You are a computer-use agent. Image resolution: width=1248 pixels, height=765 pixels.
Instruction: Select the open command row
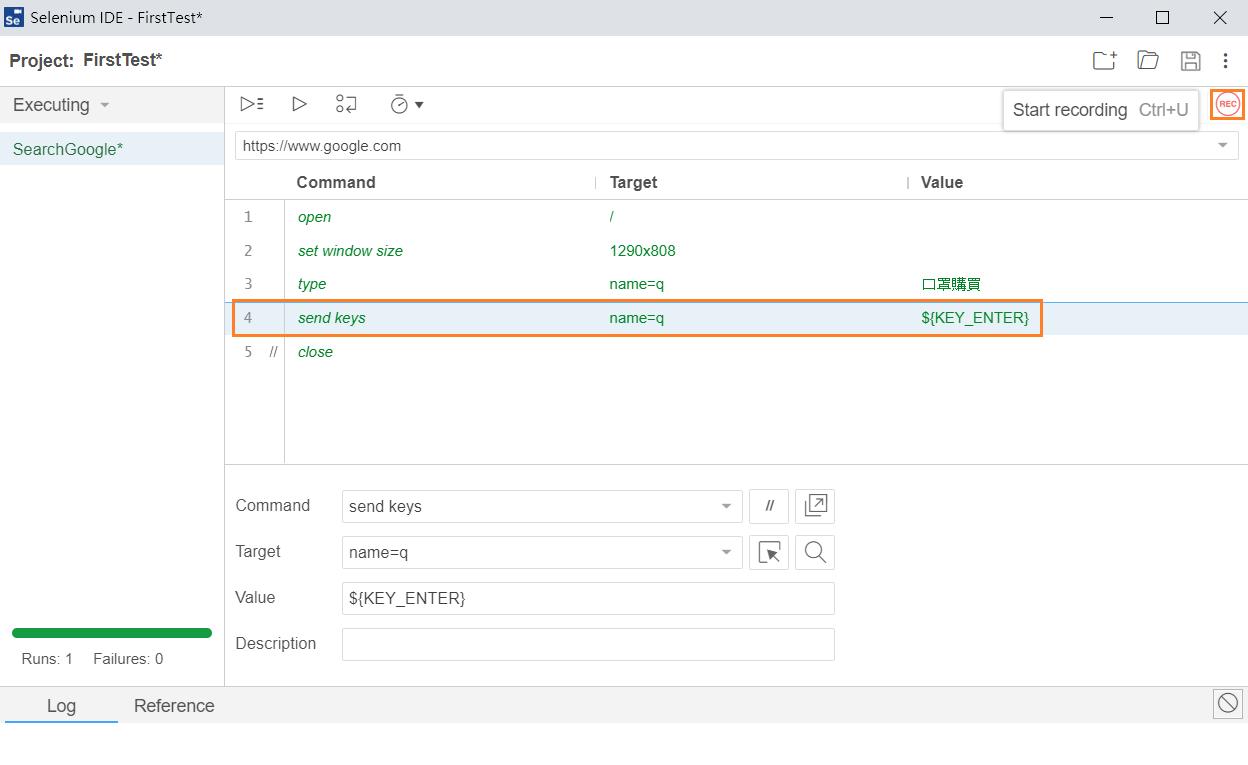coord(736,217)
